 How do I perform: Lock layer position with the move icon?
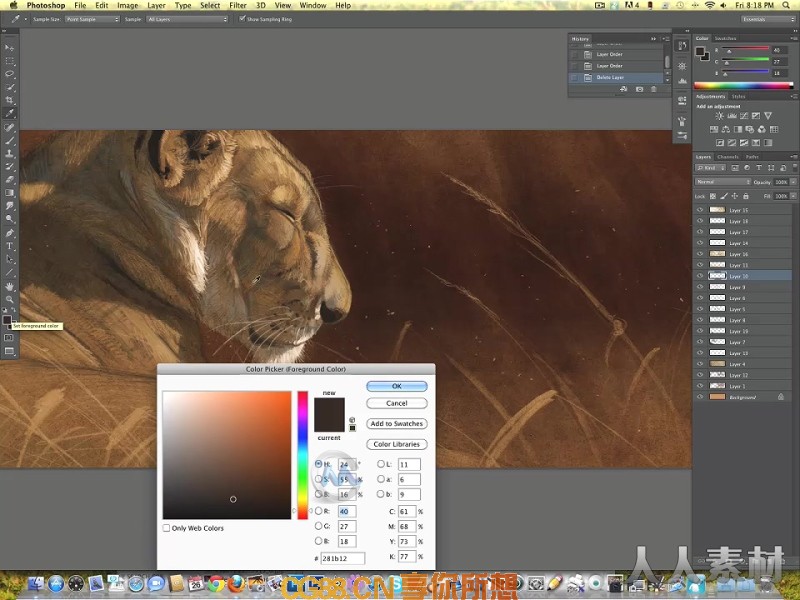(x=735, y=196)
